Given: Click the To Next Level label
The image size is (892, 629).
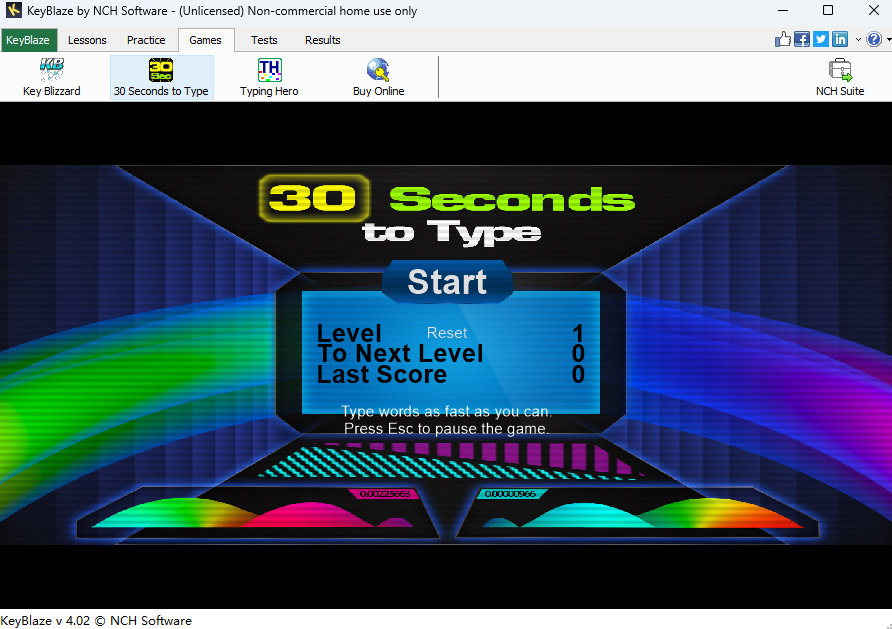Looking at the screenshot, I should (400, 353).
